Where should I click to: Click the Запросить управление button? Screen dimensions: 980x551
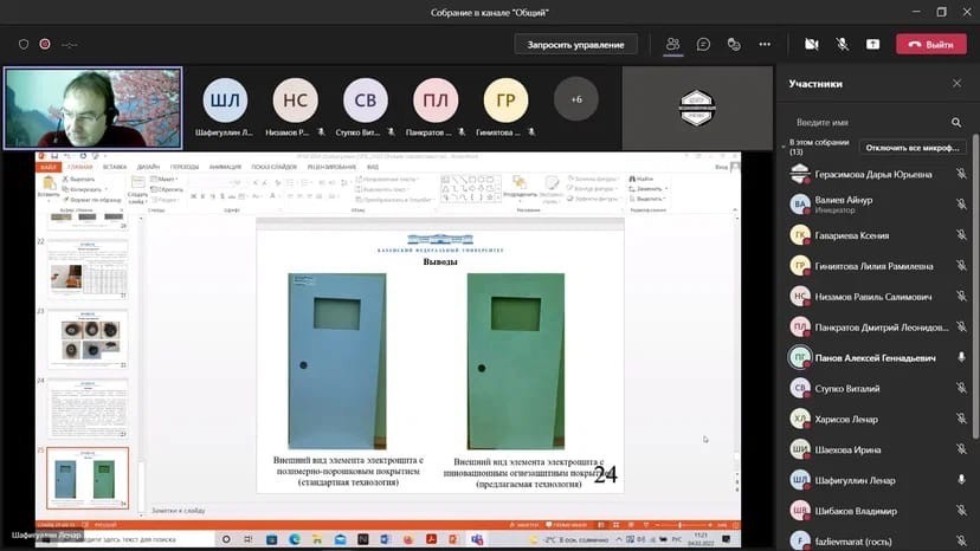click(576, 44)
